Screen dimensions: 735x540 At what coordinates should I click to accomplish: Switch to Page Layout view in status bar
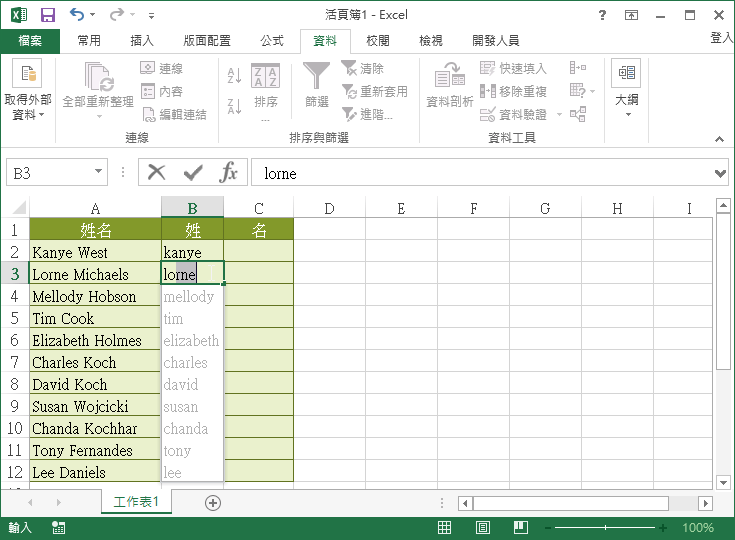pyautogui.click(x=483, y=528)
